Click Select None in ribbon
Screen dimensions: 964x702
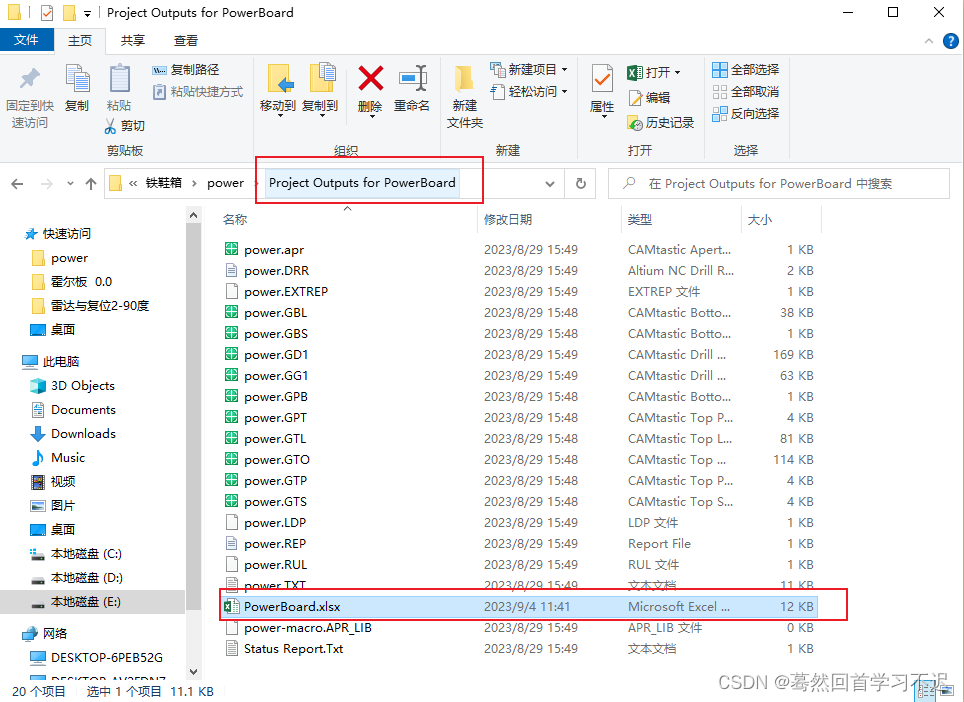(746, 92)
